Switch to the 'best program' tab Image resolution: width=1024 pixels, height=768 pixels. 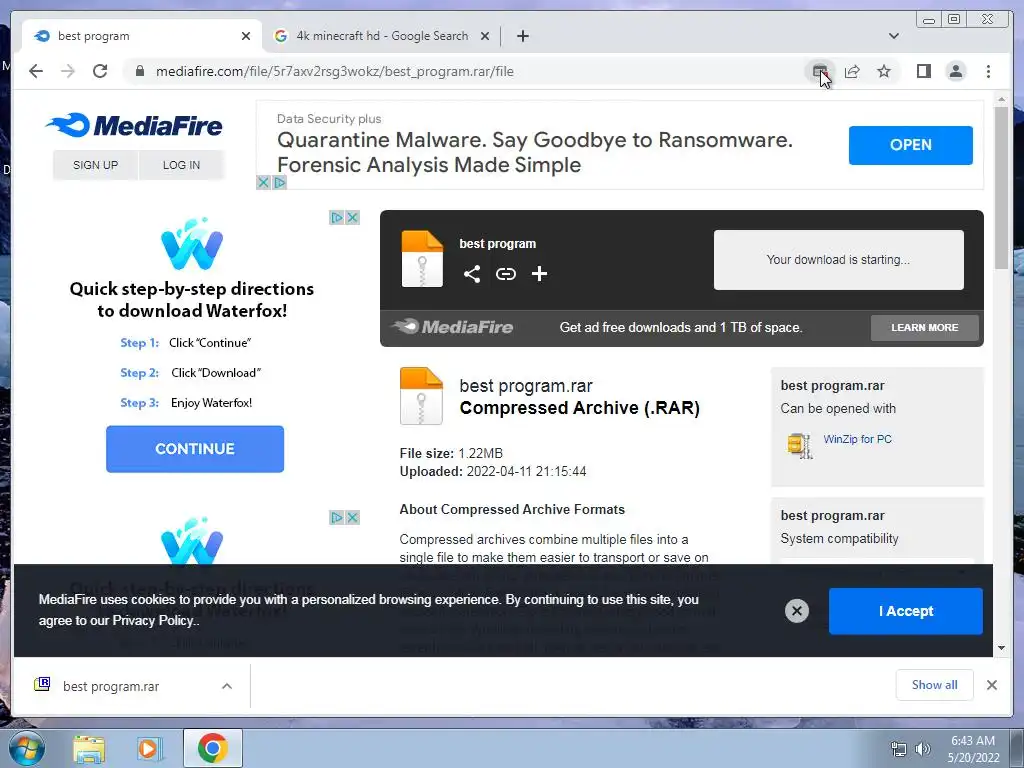click(142, 36)
